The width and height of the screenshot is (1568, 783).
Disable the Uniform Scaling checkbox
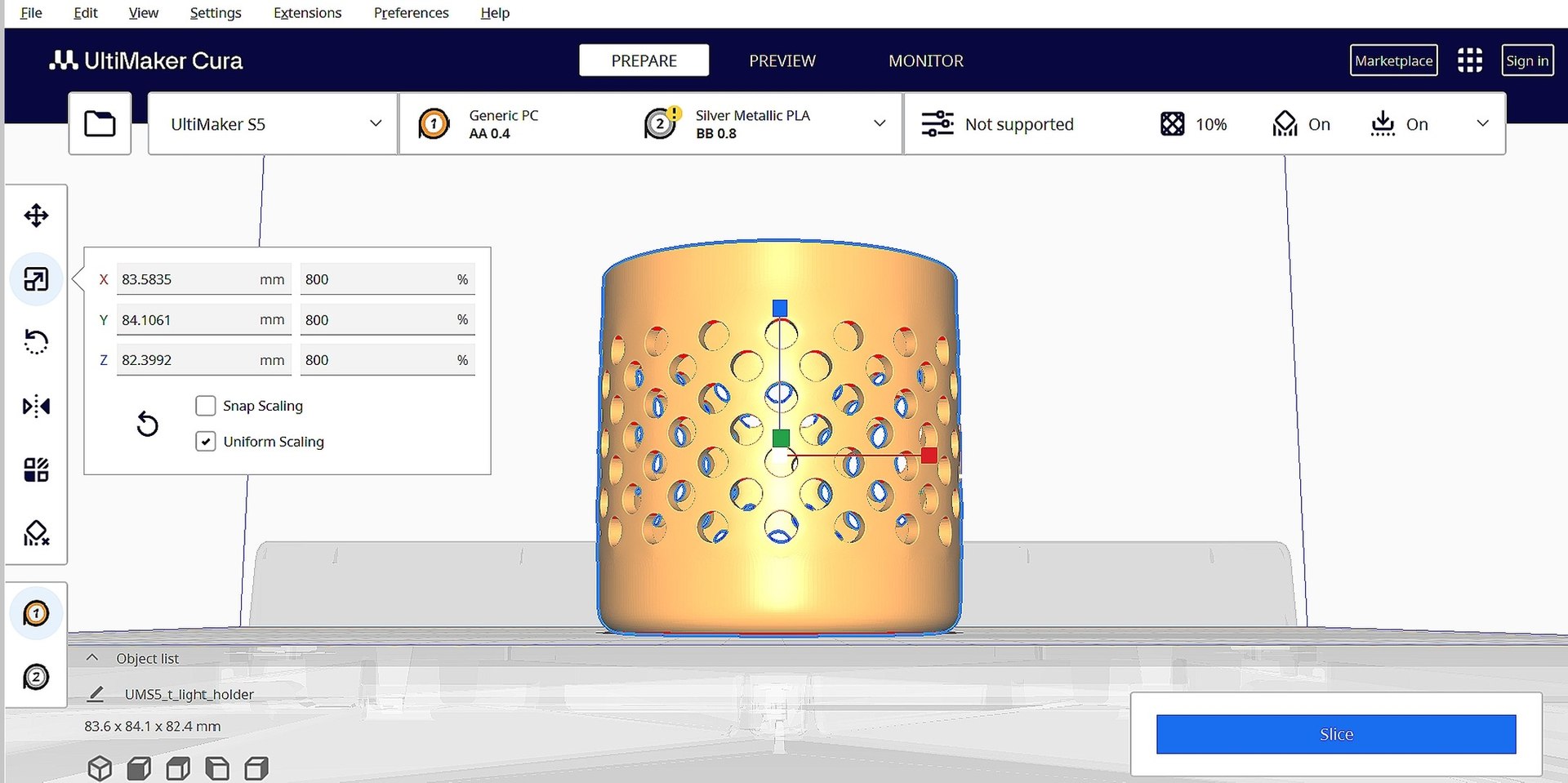pos(206,442)
